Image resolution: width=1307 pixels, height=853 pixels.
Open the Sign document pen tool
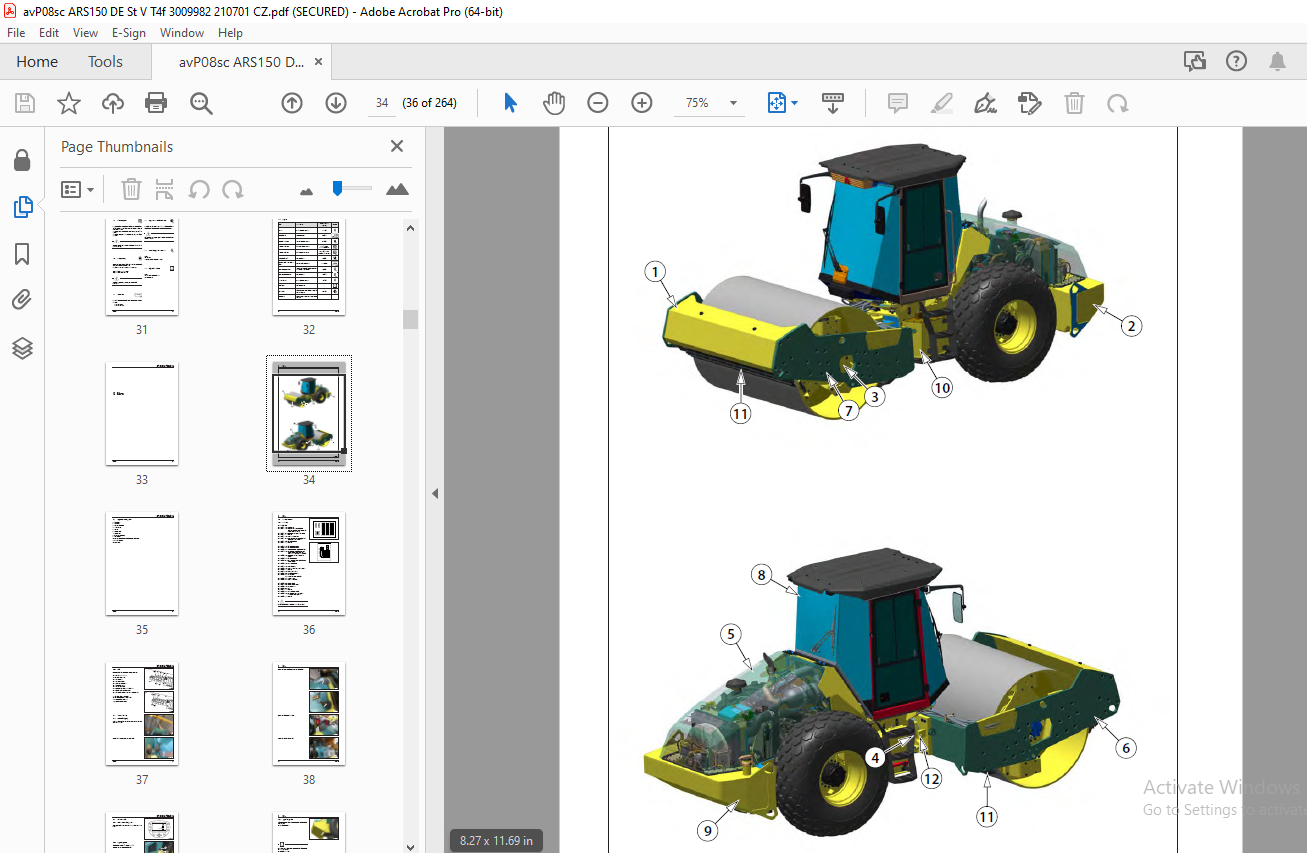tap(986, 103)
